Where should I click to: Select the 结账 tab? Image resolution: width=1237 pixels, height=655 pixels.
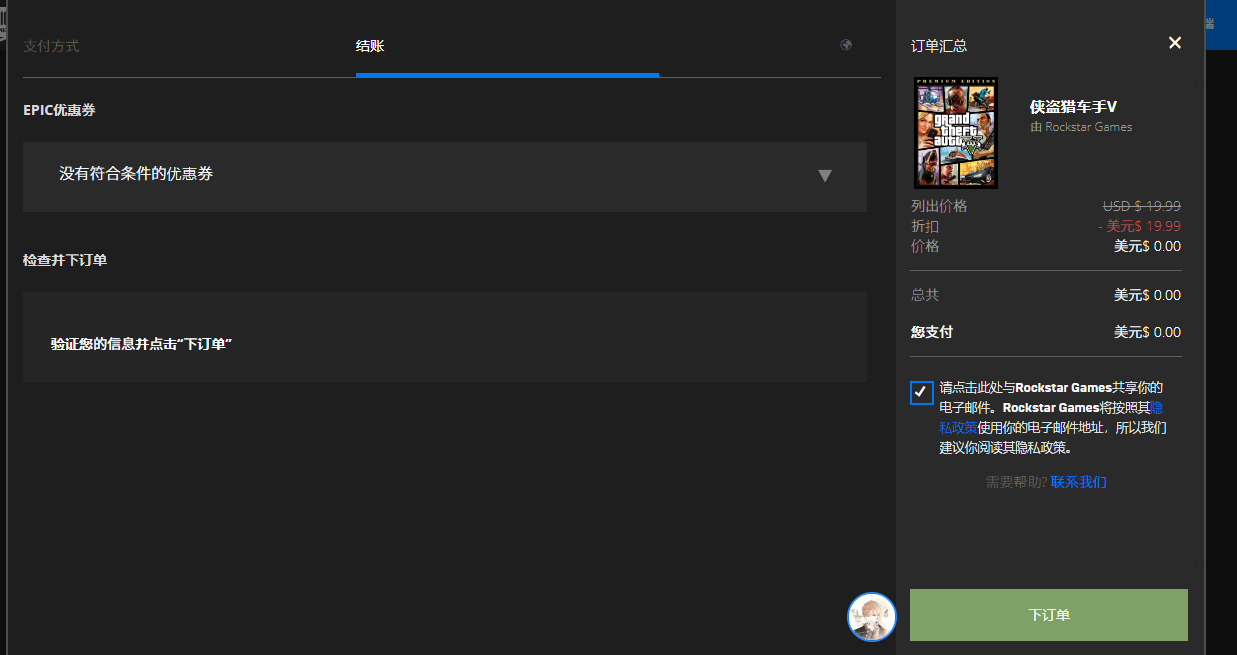tap(370, 46)
